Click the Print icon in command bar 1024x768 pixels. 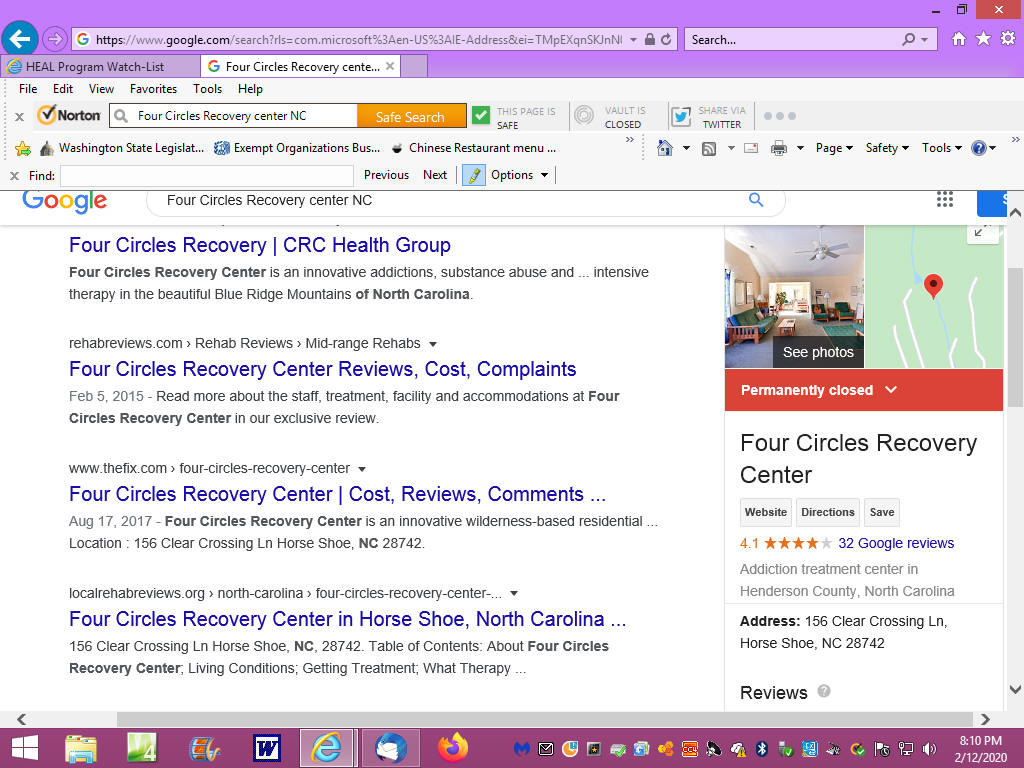point(779,148)
